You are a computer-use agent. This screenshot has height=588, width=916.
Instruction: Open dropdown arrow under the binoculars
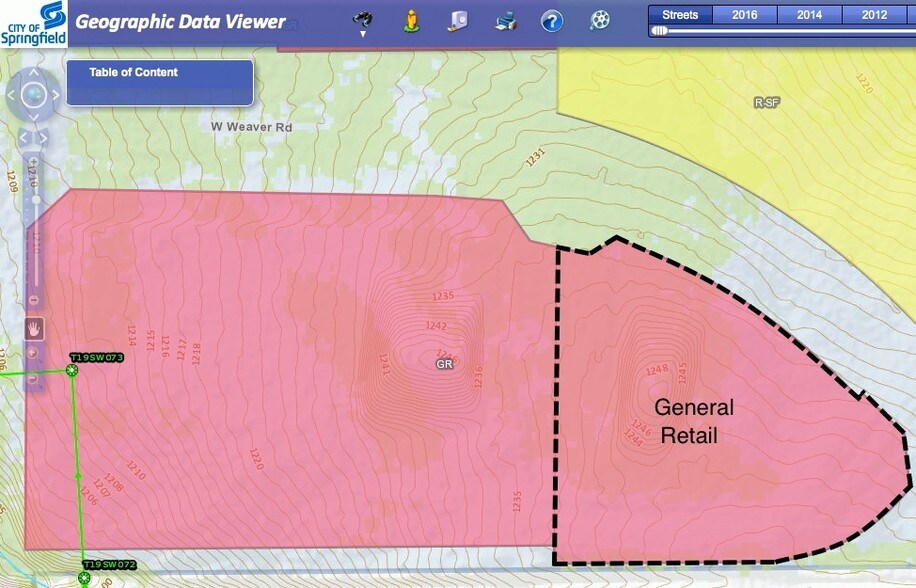tap(365, 33)
